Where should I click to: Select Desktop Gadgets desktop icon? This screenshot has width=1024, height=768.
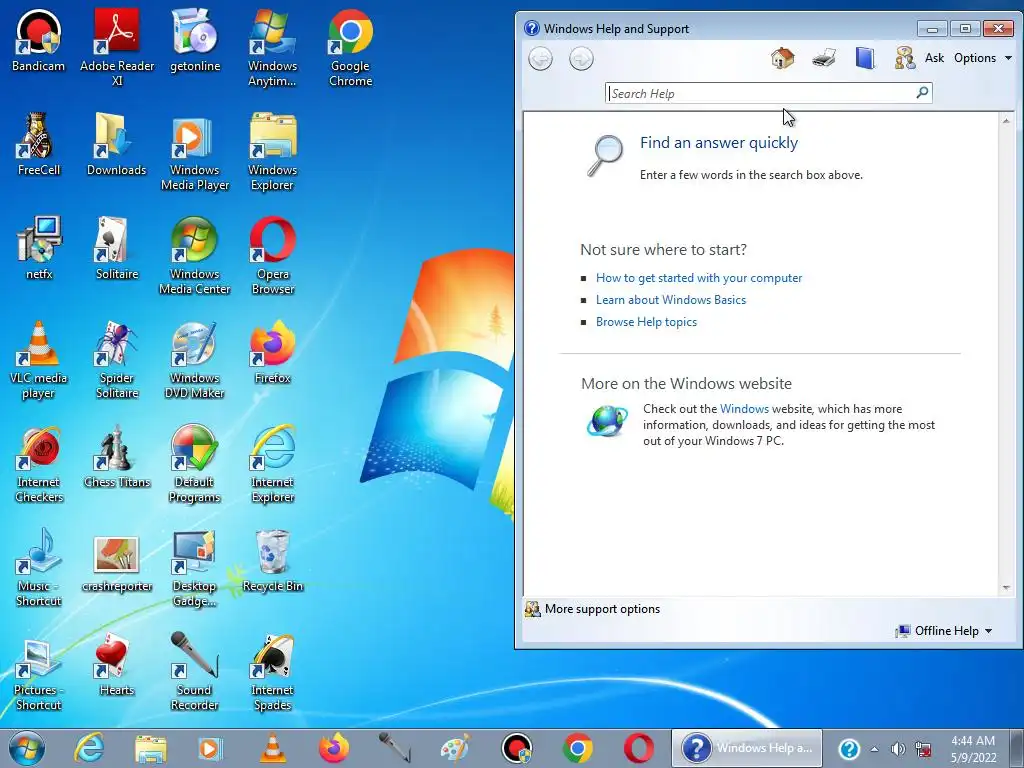195,568
